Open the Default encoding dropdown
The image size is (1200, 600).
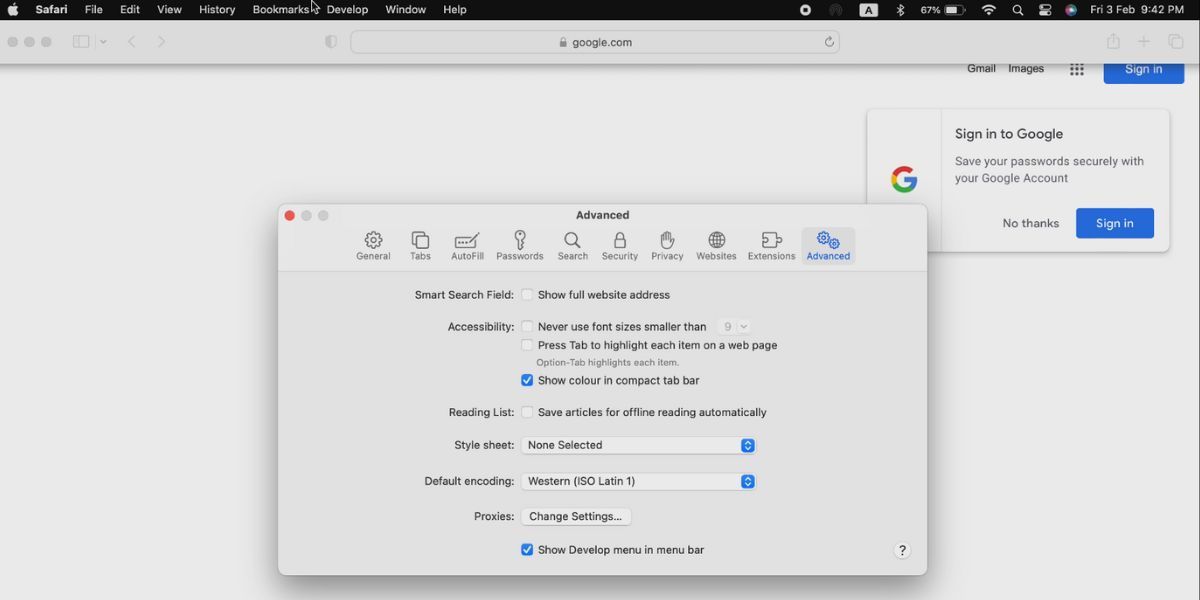(638, 481)
